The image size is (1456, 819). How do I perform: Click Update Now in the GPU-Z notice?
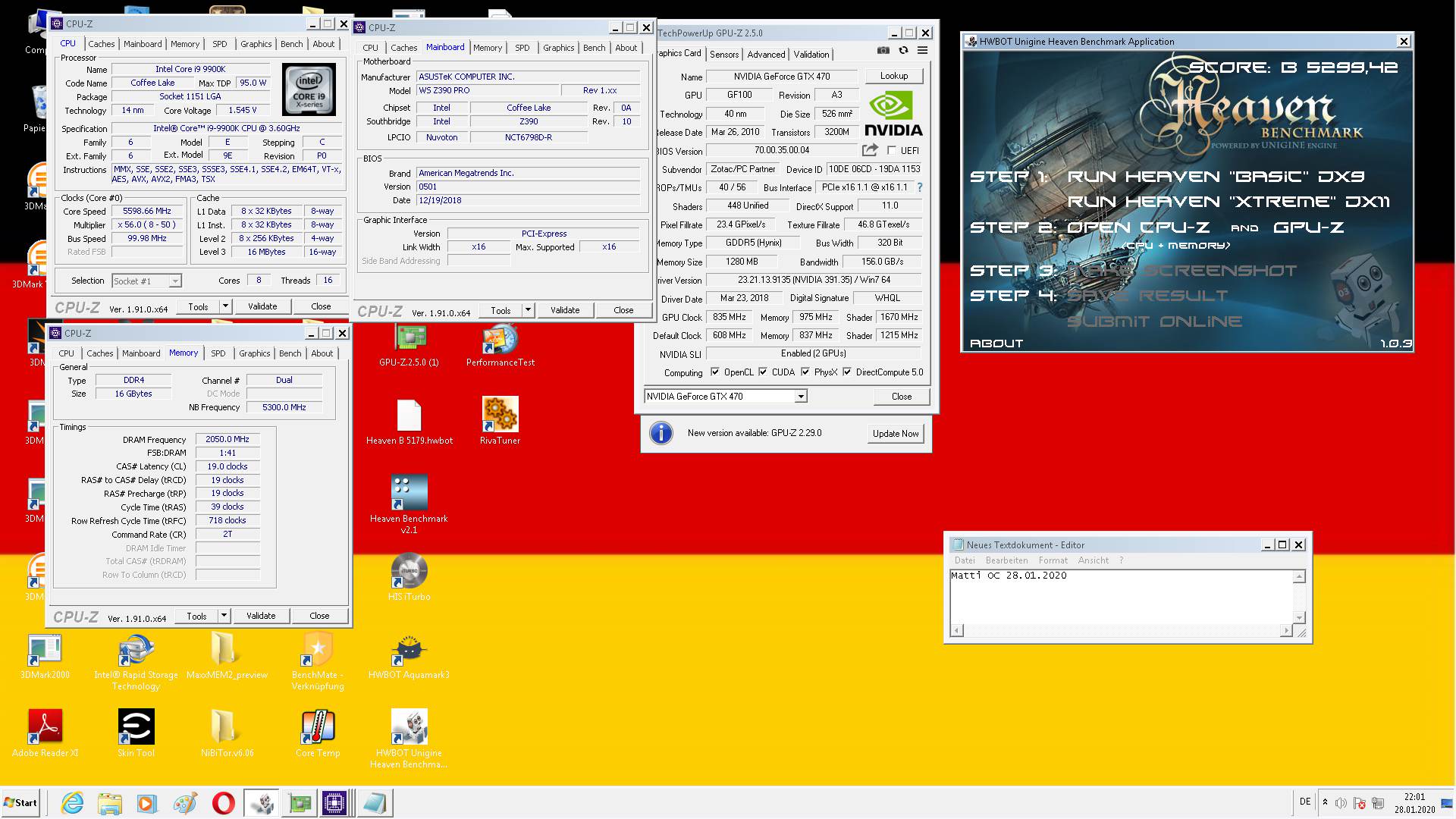tap(896, 434)
